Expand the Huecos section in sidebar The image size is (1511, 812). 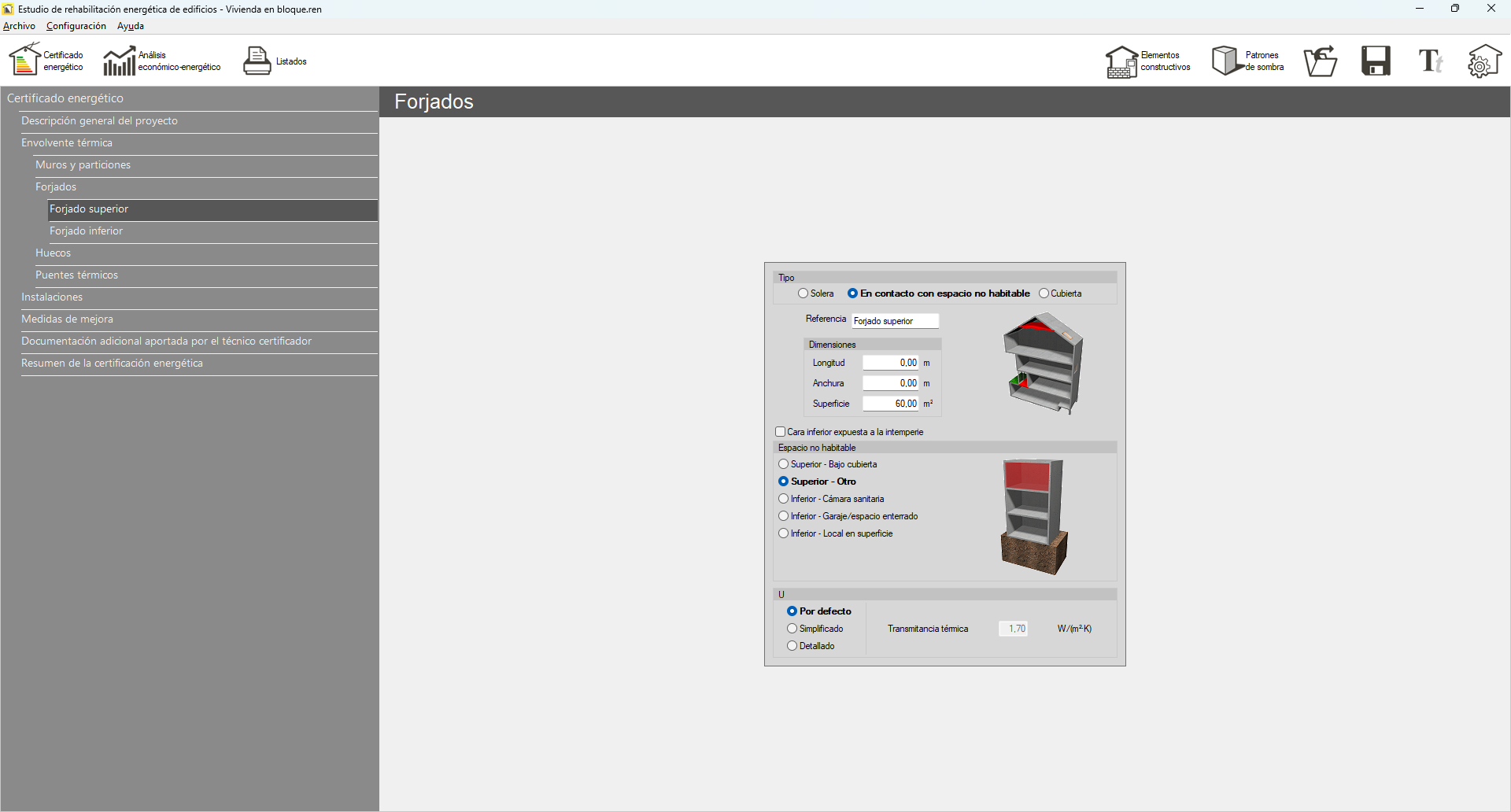click(x=54, y=253)
